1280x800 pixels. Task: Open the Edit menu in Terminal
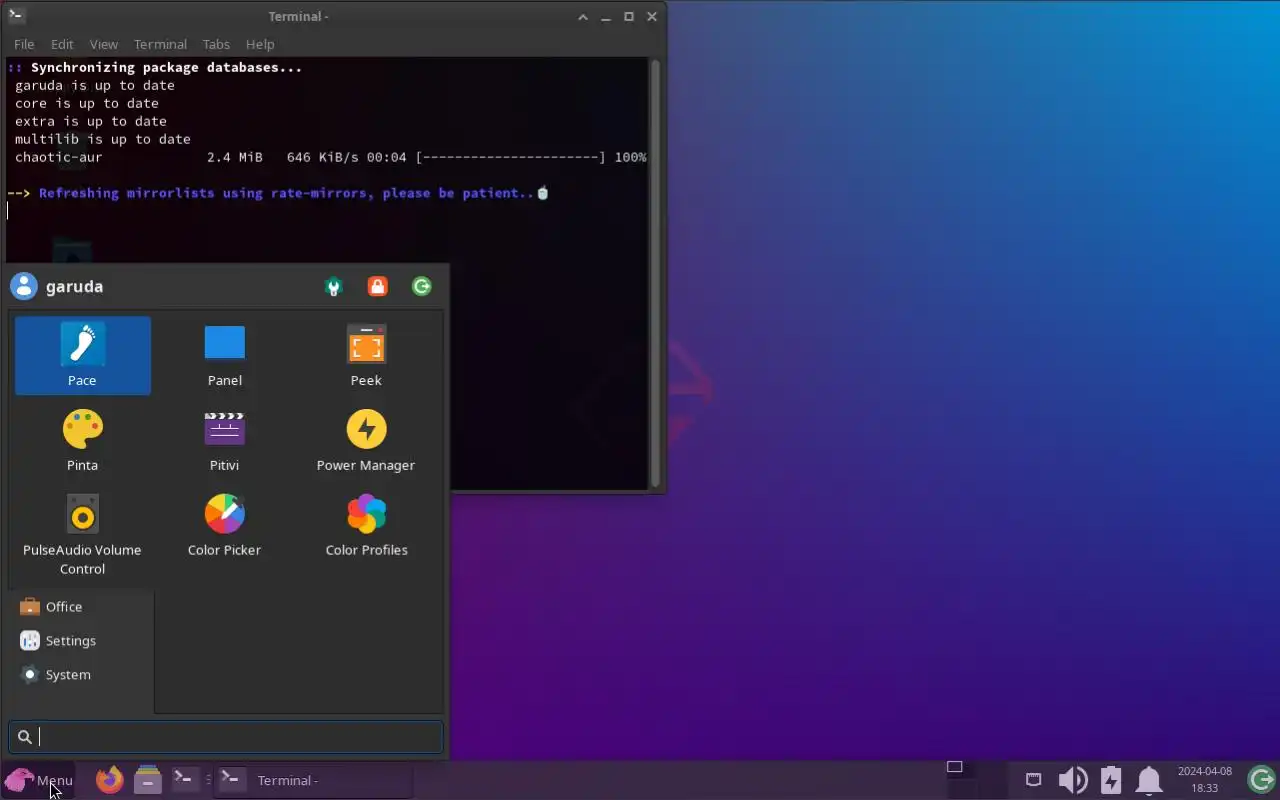[62, 44]
